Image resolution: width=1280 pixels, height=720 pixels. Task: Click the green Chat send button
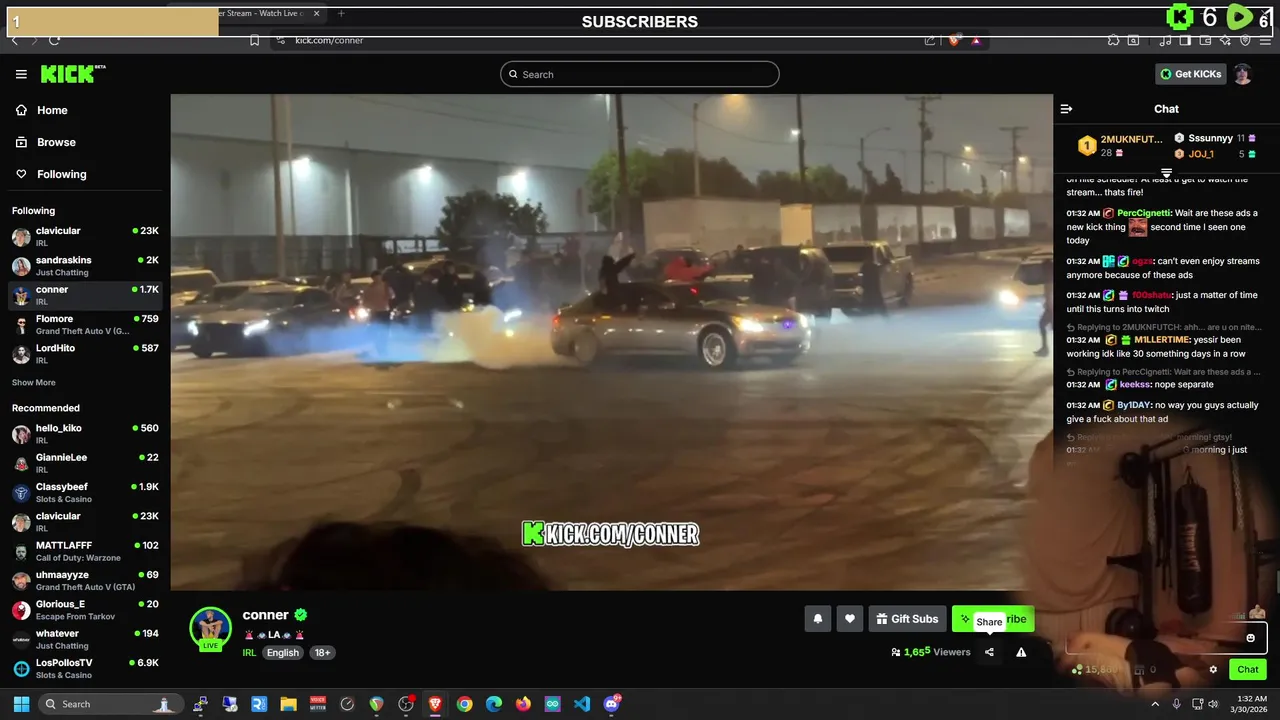coord(1248,670)
